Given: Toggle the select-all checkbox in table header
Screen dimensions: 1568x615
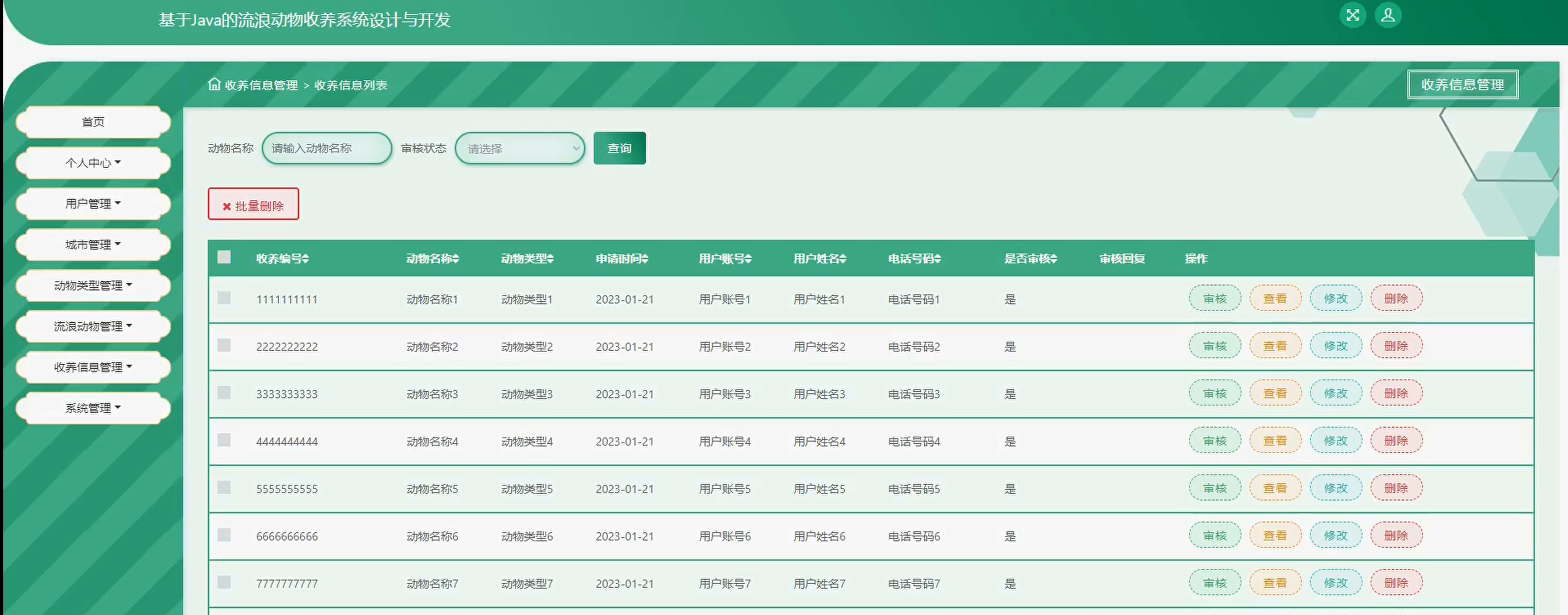Looking at the screenshot, I should 224,257.
